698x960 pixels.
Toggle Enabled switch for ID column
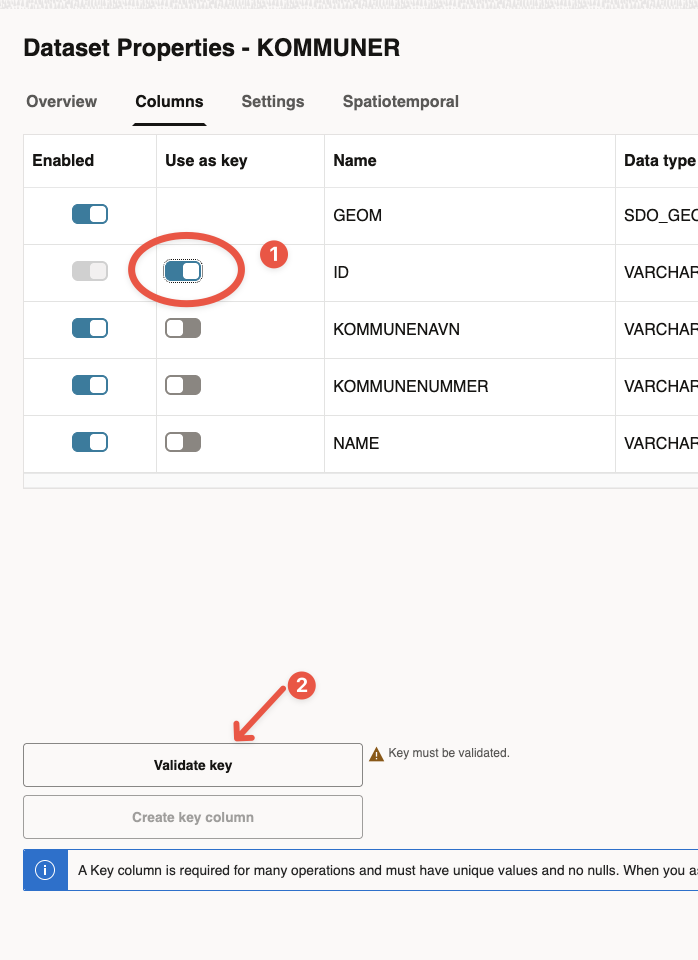(x=90, y=271)
